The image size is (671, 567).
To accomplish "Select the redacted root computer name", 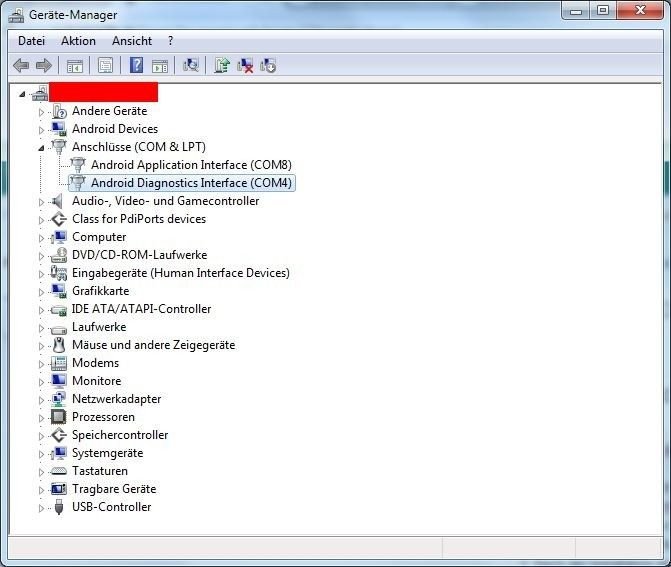I will coord(104,92).
